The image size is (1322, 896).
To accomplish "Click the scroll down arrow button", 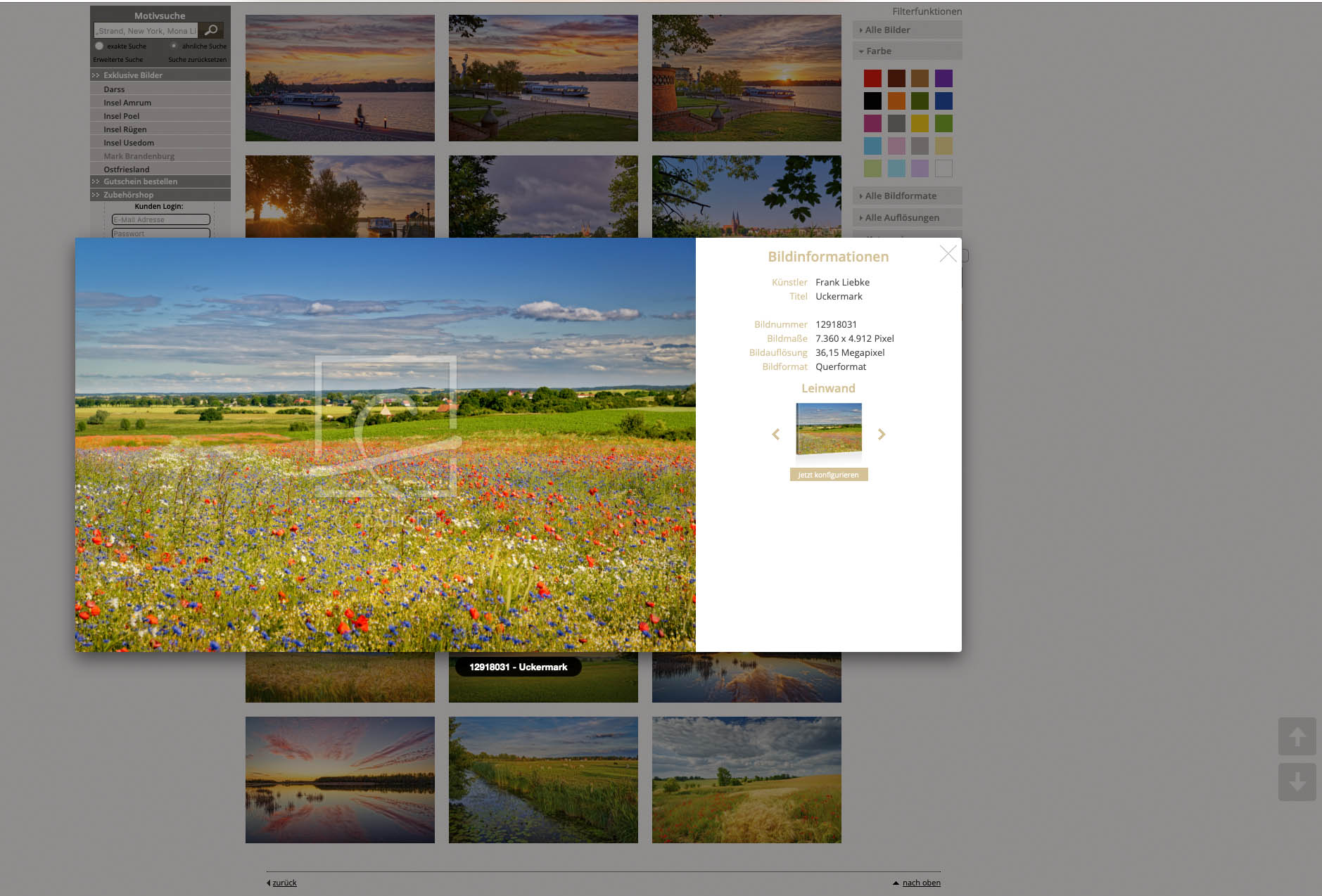I will pyautogui.click(x=1297, y=781).
